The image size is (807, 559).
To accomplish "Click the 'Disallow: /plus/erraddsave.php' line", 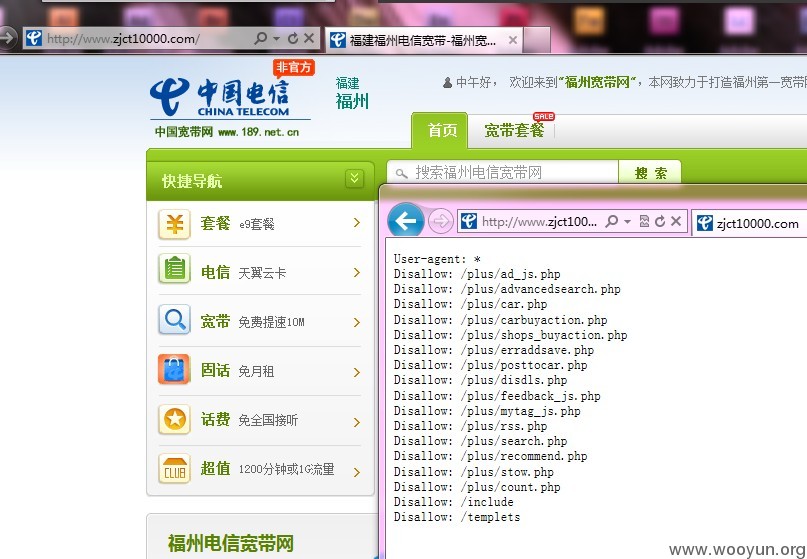I will tap(494, 350).
